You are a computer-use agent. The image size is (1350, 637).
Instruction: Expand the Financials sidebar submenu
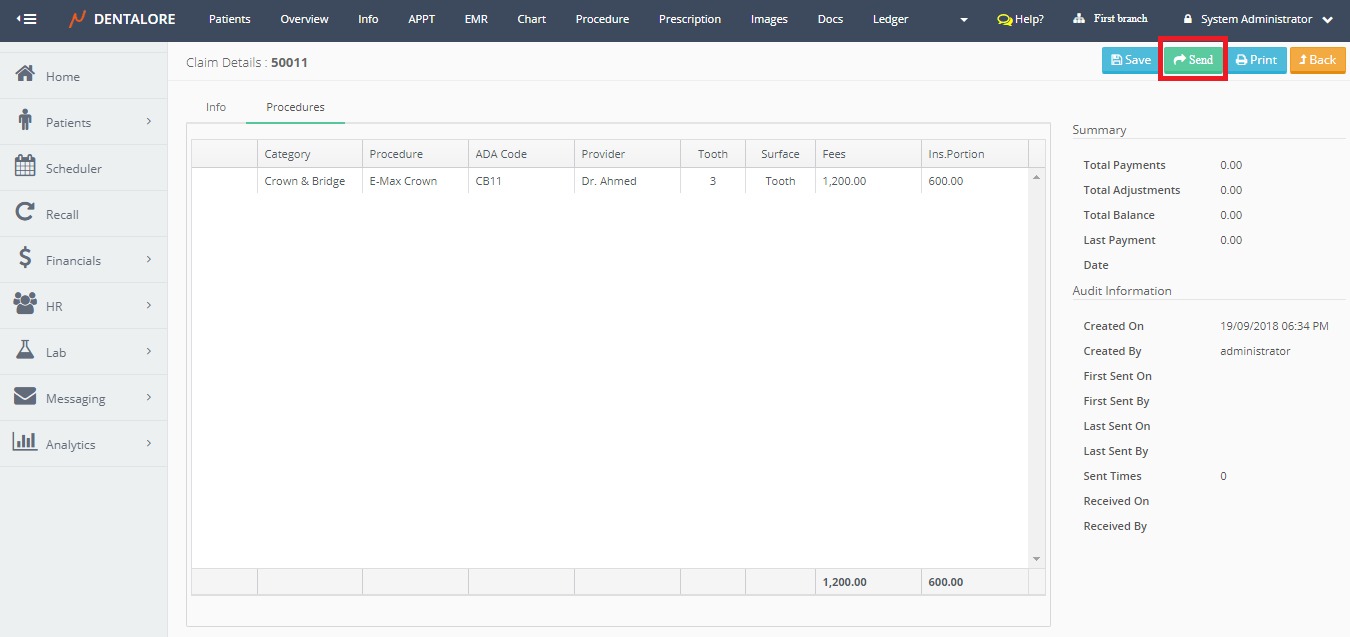tap(149, 260)
